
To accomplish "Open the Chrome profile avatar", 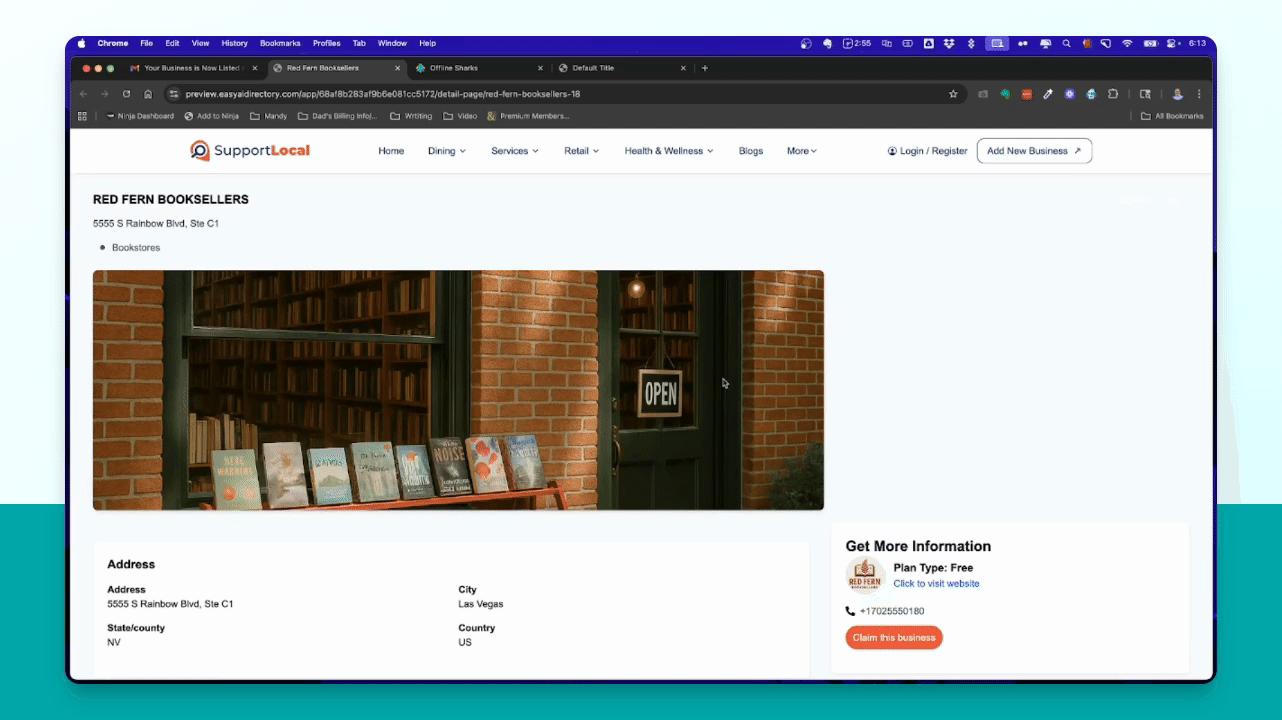I will (1177, 94).
